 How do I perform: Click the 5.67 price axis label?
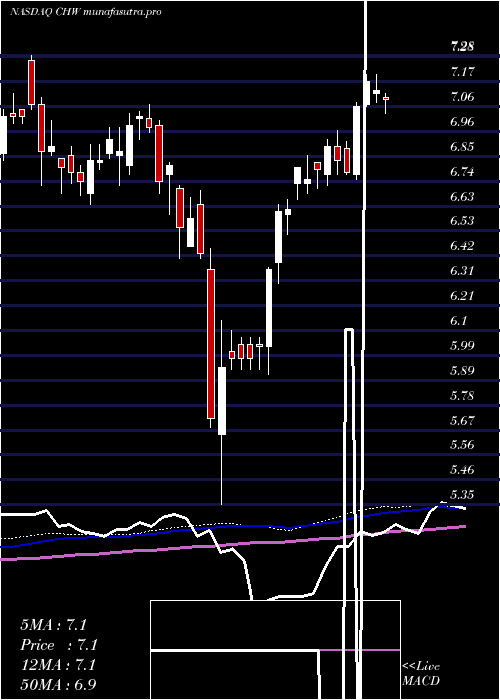pos(462,421)
